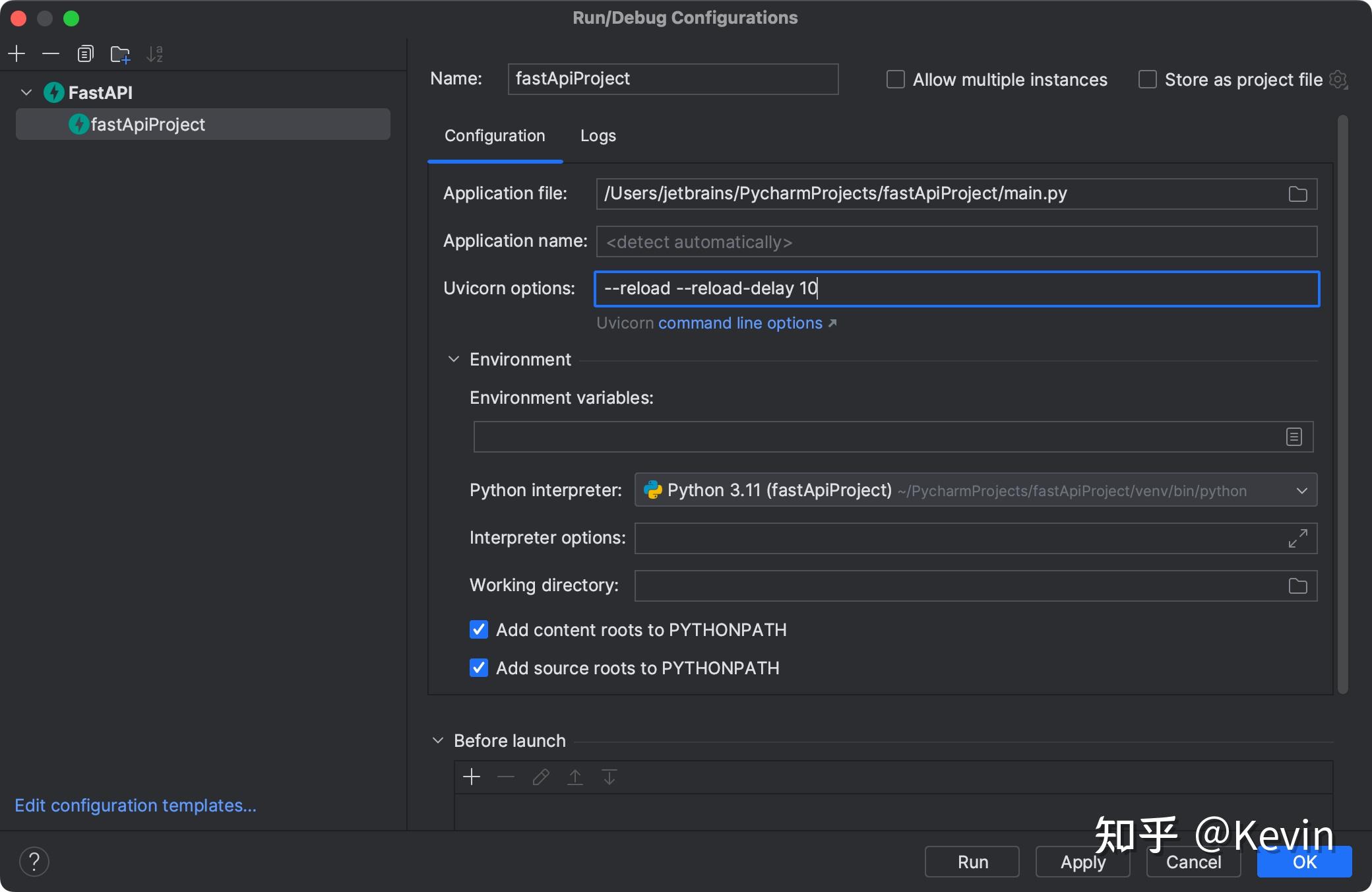Switch to the Logs tab

pos(598,136)
